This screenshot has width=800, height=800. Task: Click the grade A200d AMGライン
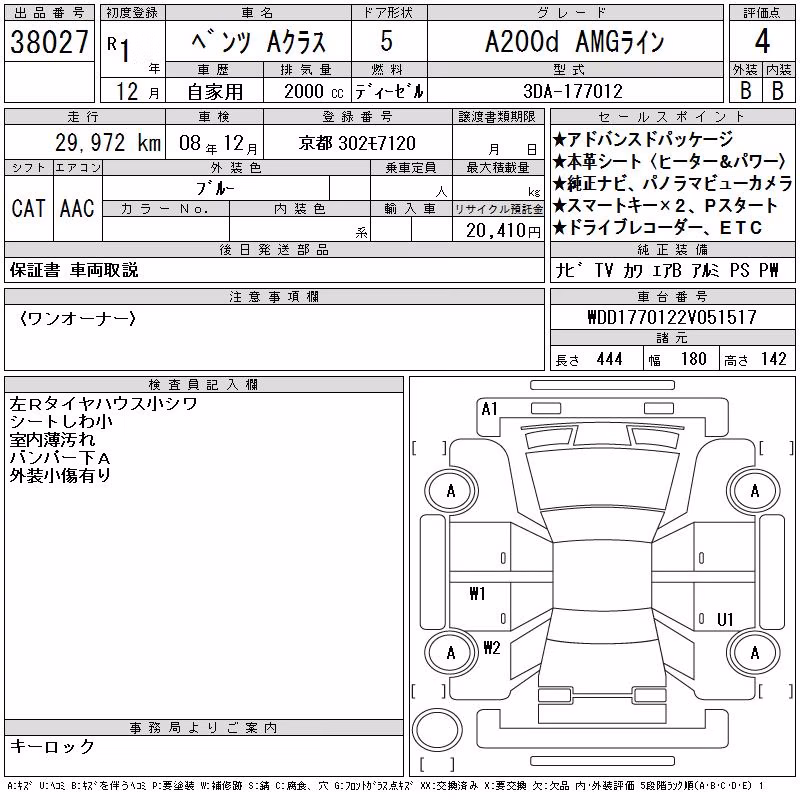(574, 41)
